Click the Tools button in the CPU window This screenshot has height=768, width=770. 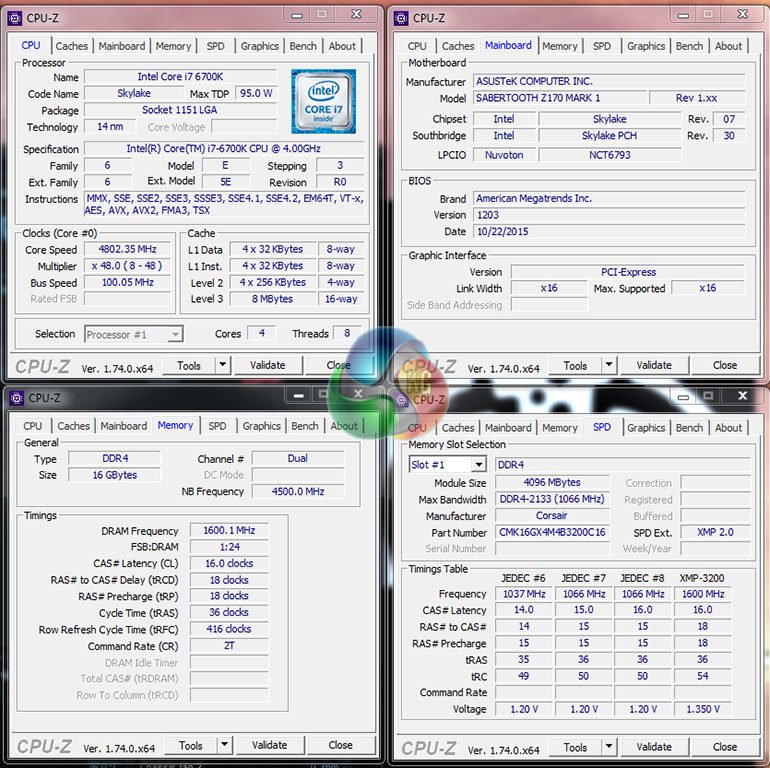click(189, 365)
